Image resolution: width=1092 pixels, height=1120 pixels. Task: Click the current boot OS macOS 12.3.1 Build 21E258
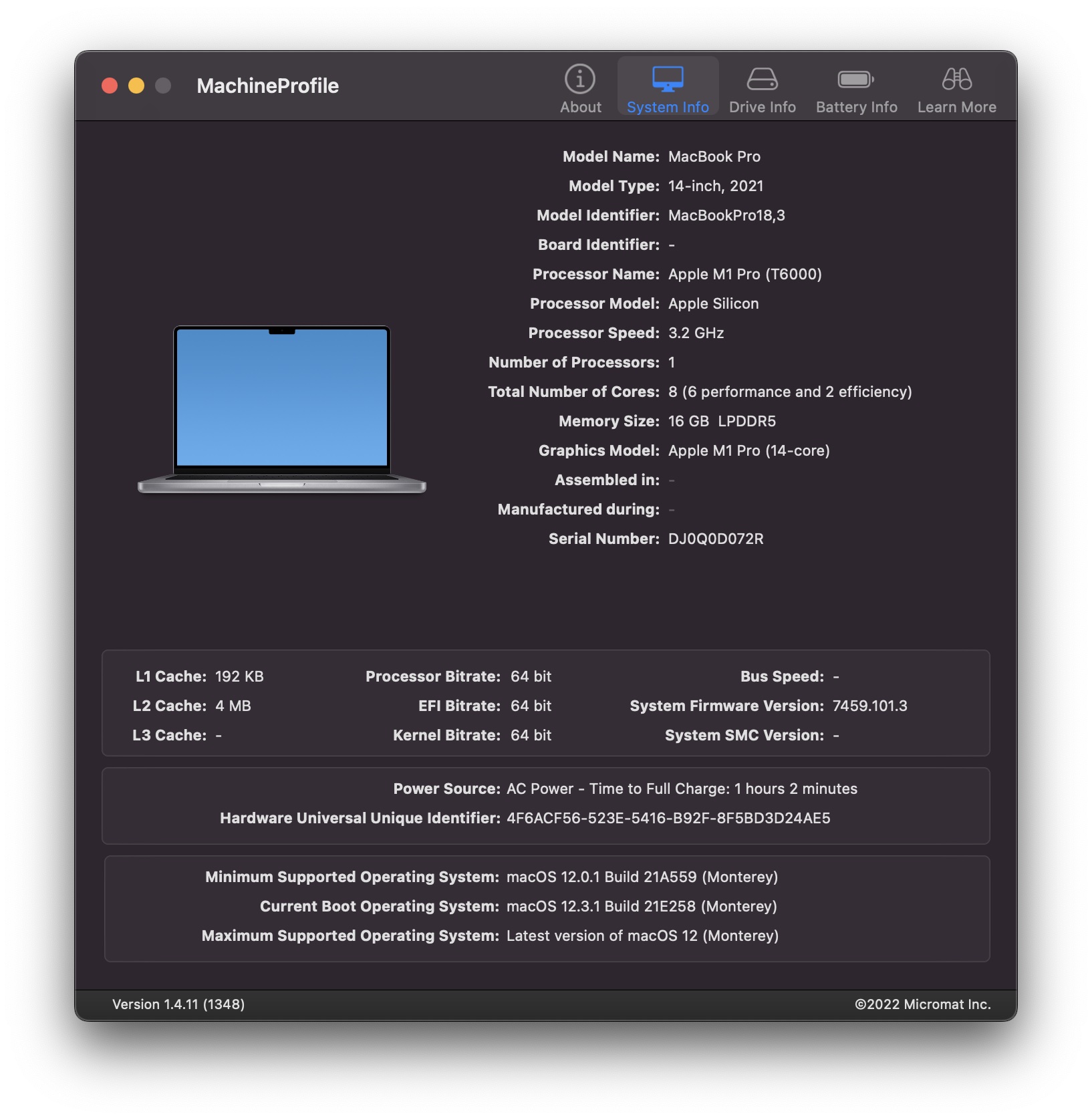[642, 906]
